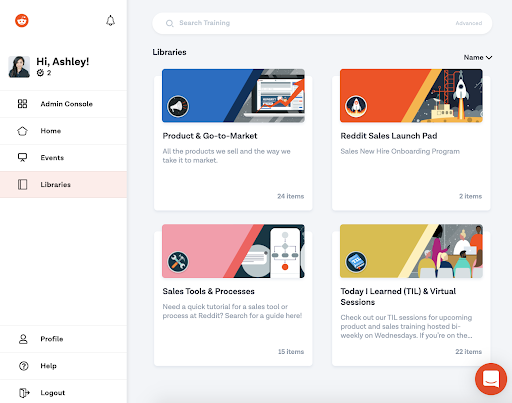Click the Search Training input field

point(322,23)
